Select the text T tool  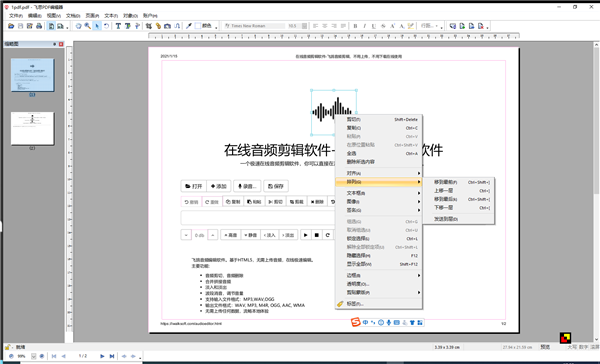118,26
